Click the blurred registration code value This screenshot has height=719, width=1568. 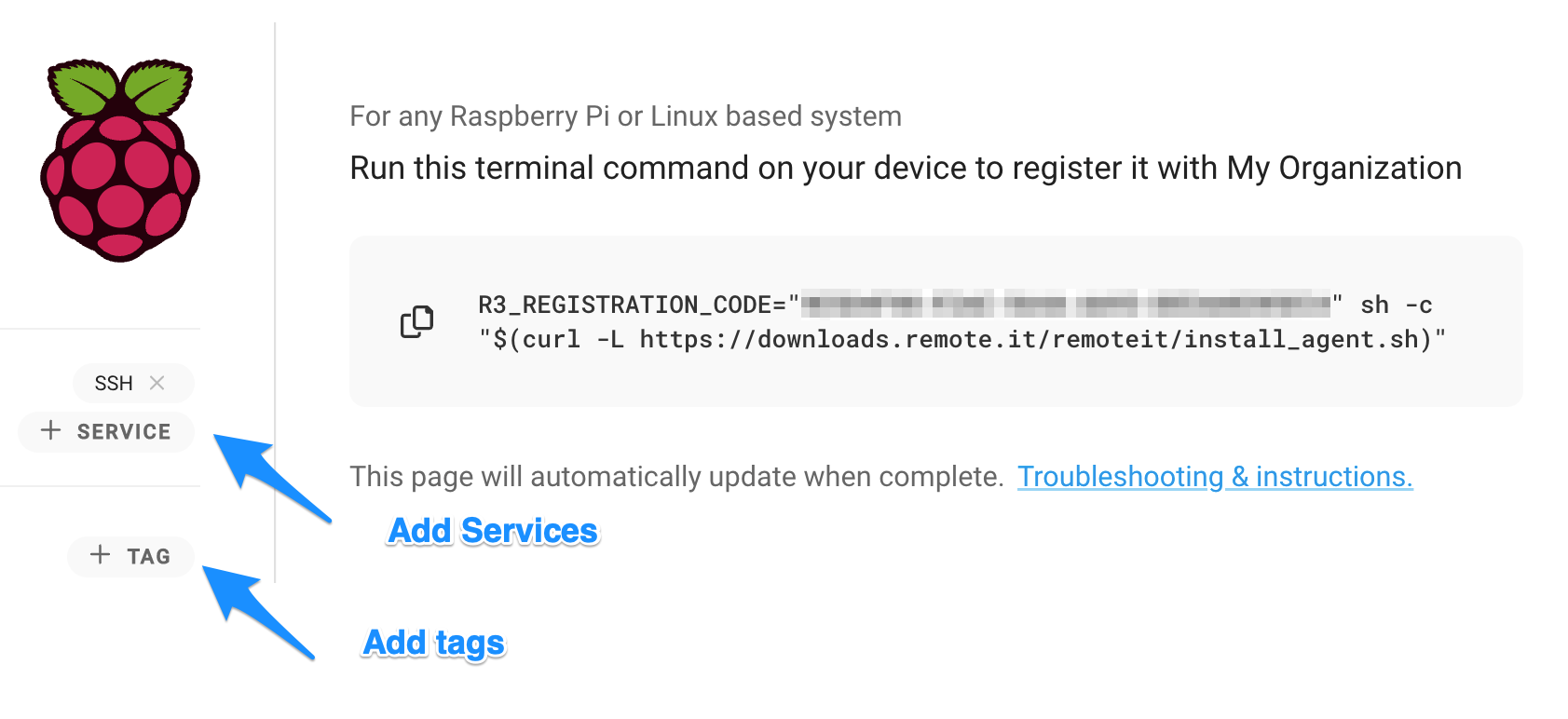point(1066,304)
